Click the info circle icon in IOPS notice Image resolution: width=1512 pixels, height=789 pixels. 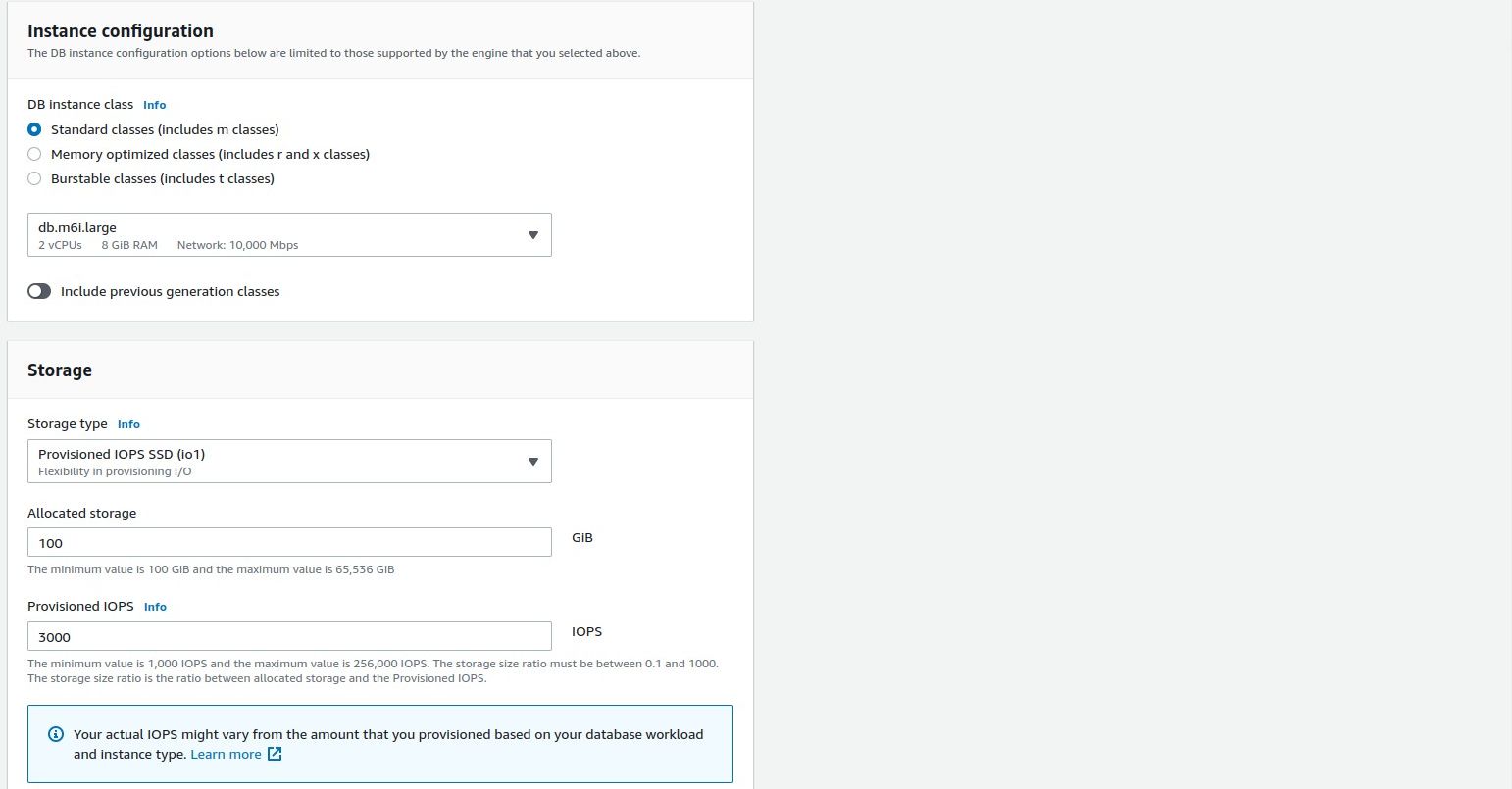56,734
